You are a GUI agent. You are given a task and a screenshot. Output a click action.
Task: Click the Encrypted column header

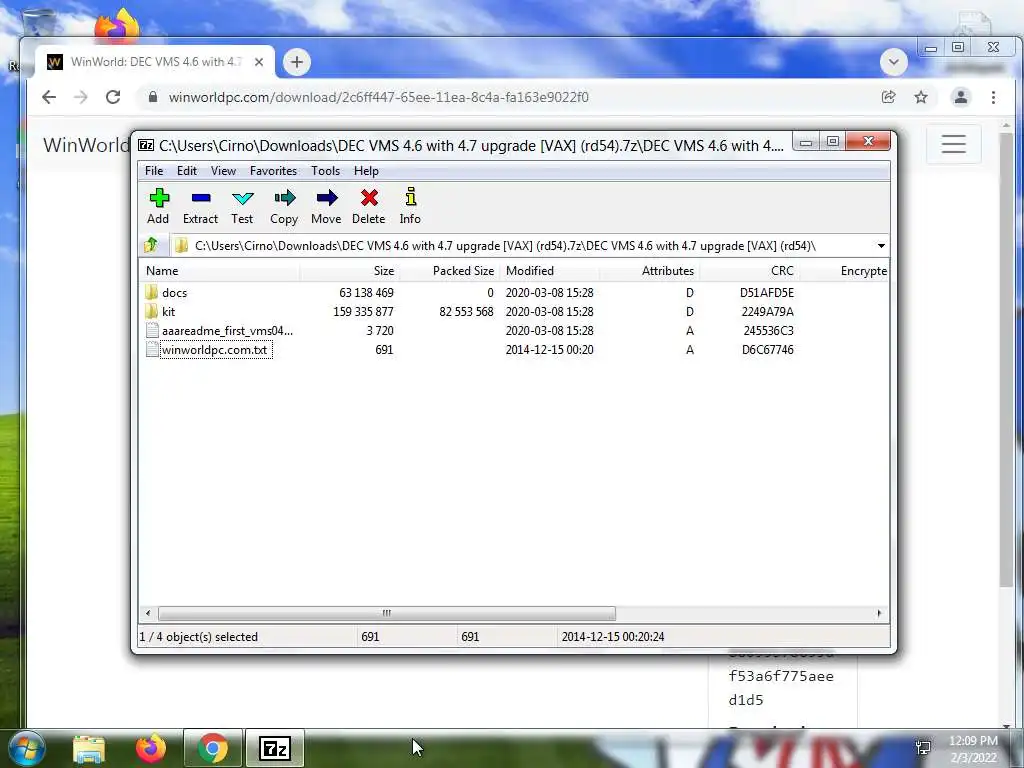click(x=844, y=270)
